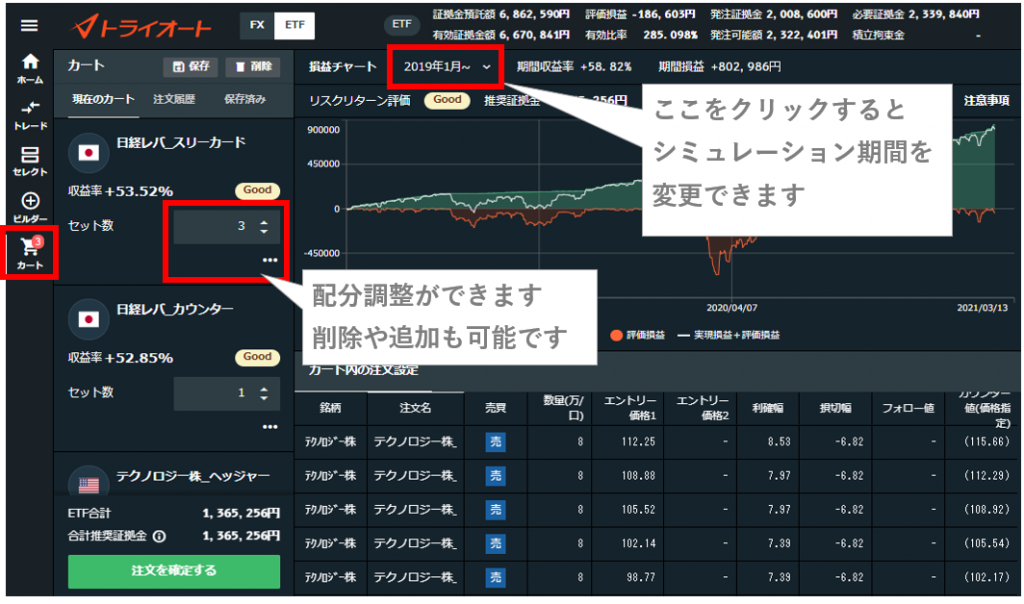This screenshot has width=1024, height=604.
Task: Go to Home (ホーム) in sidebar
Action: tap(30, 69)
